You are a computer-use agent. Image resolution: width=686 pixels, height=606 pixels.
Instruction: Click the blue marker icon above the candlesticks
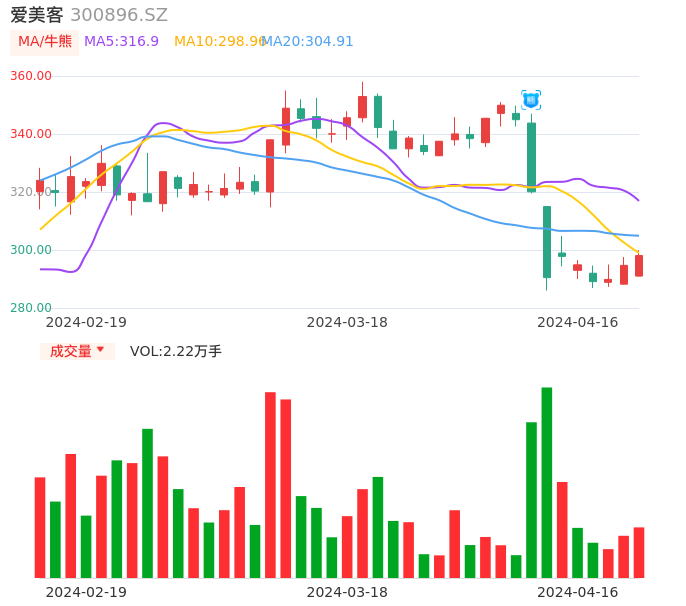coord(531,99)
